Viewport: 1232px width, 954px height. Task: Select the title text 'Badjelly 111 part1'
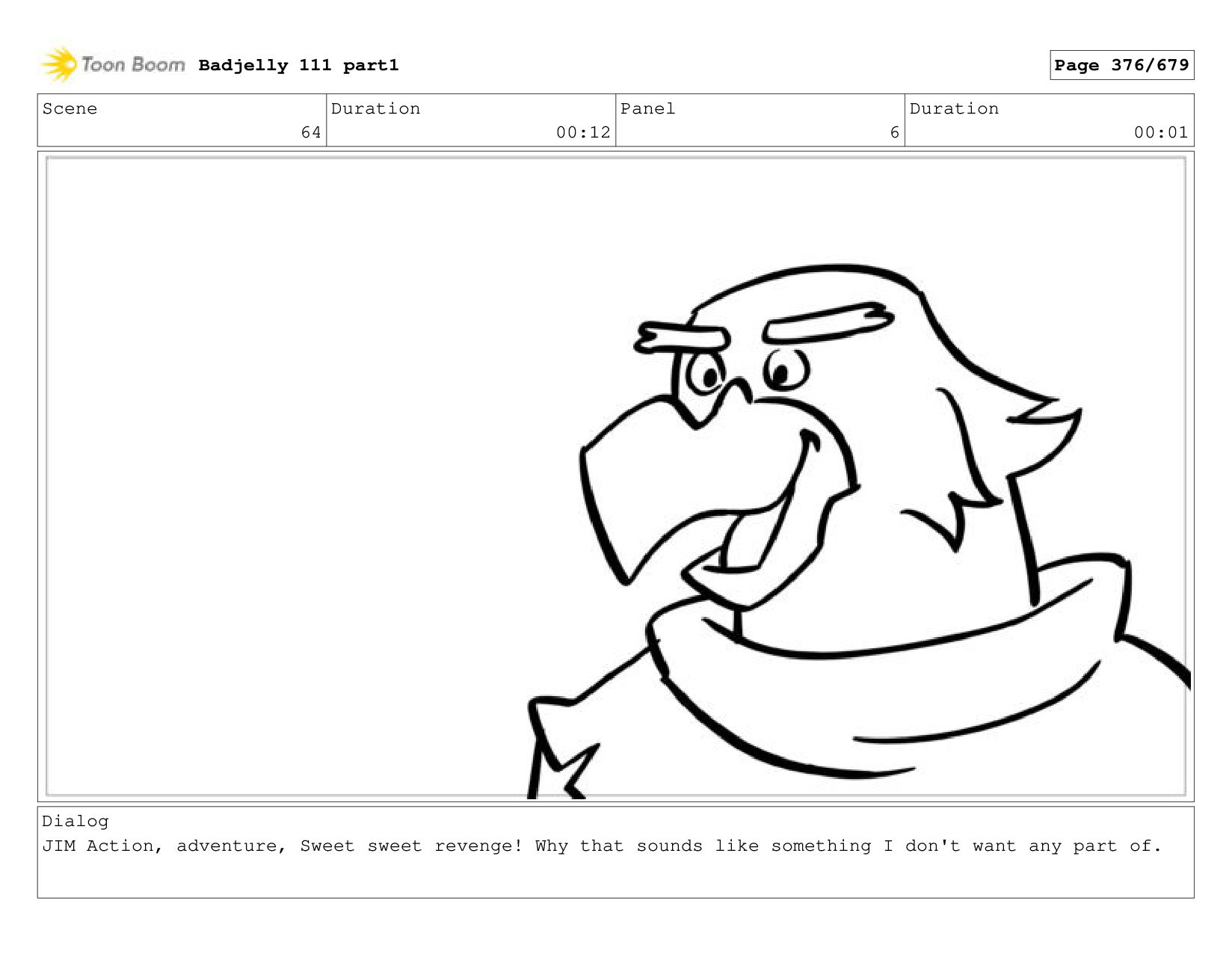click(x=298, y=65)
